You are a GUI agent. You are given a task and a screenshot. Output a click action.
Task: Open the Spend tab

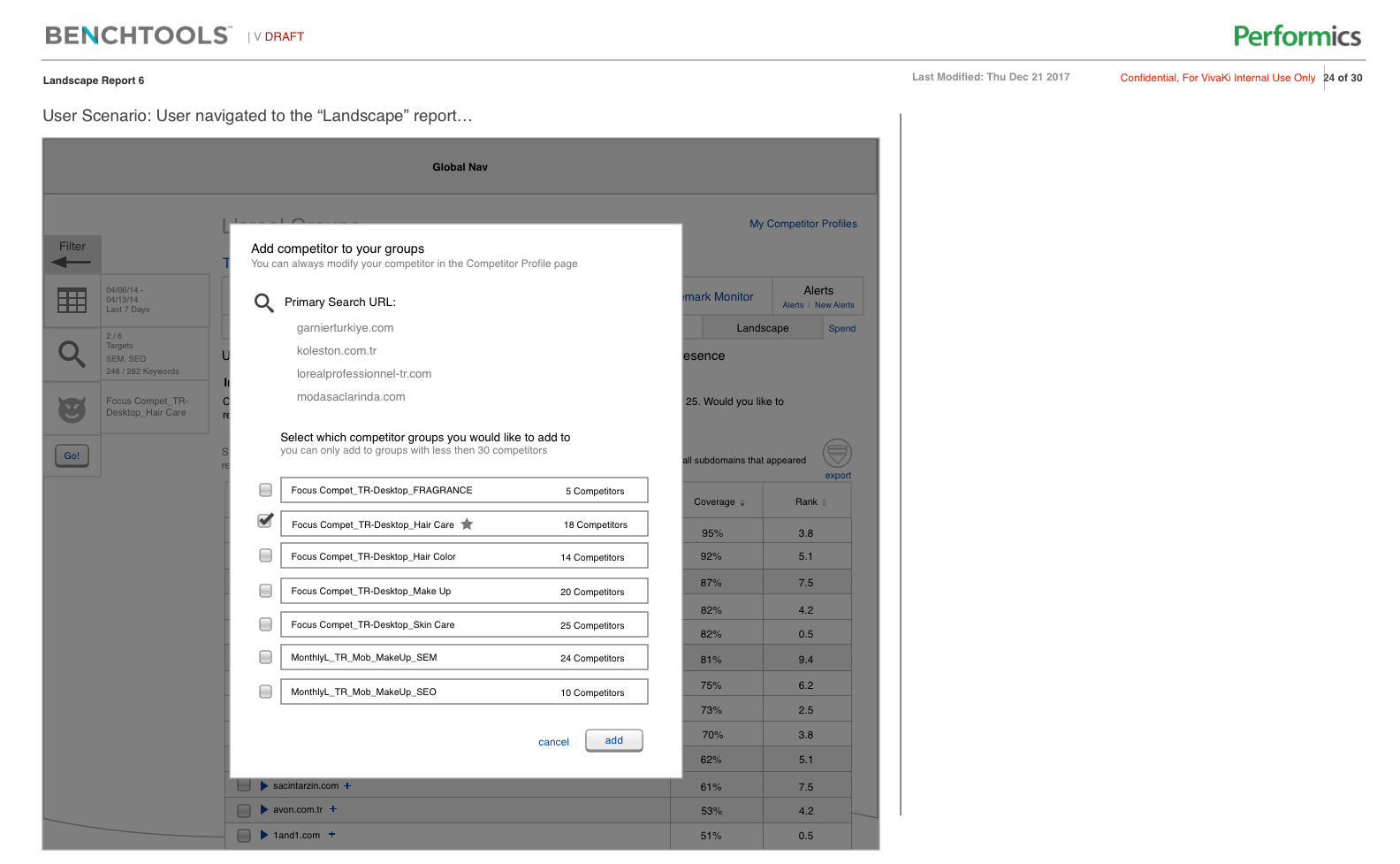(x=841, y=328)
